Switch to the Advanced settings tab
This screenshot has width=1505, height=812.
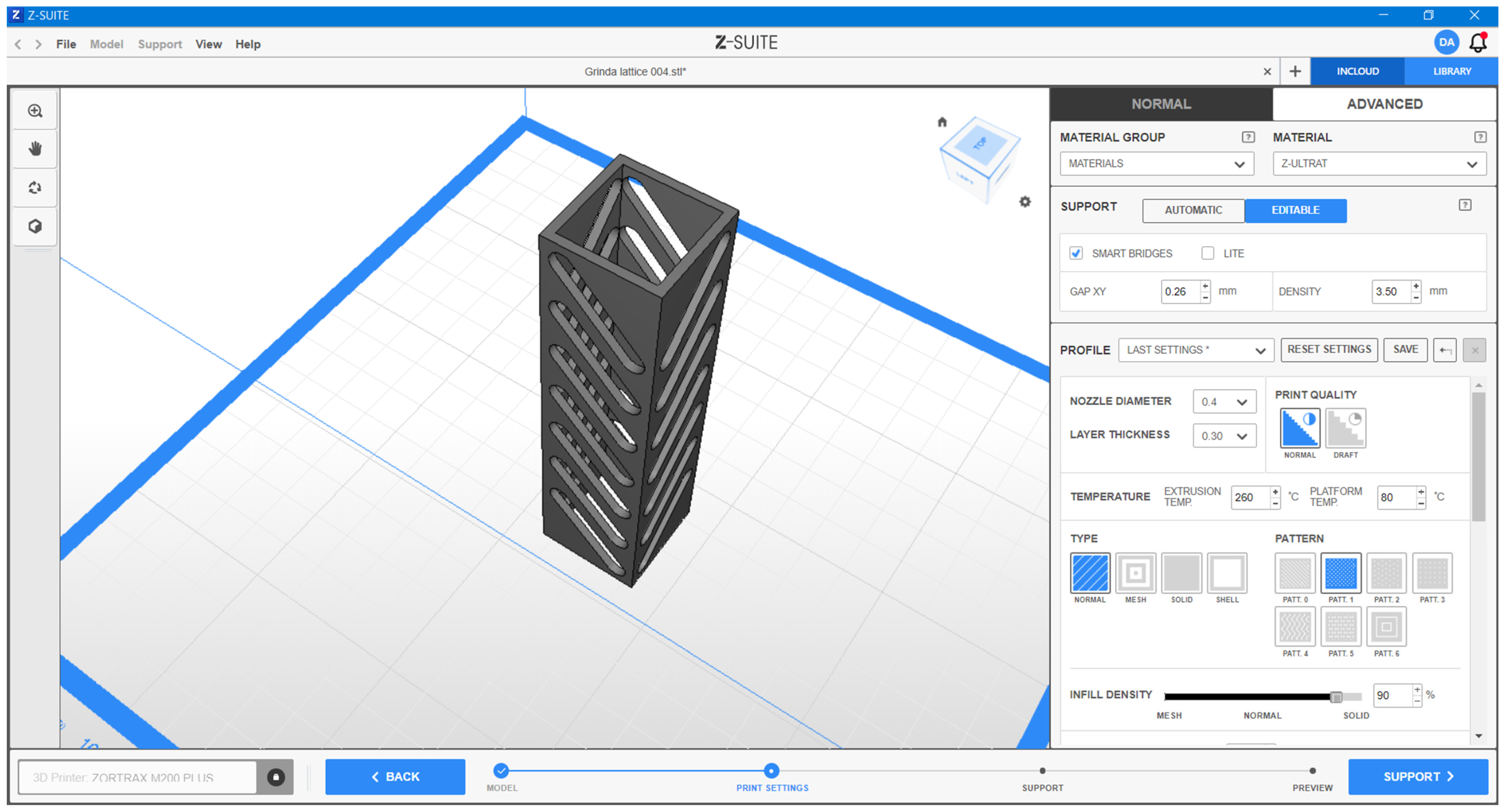(x=1384, y=104)
